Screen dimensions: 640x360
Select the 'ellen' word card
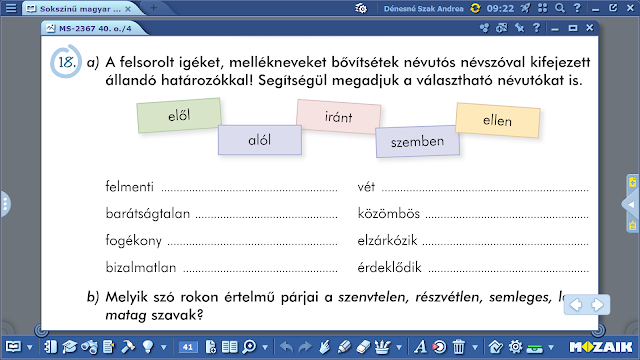pos(497,120)
